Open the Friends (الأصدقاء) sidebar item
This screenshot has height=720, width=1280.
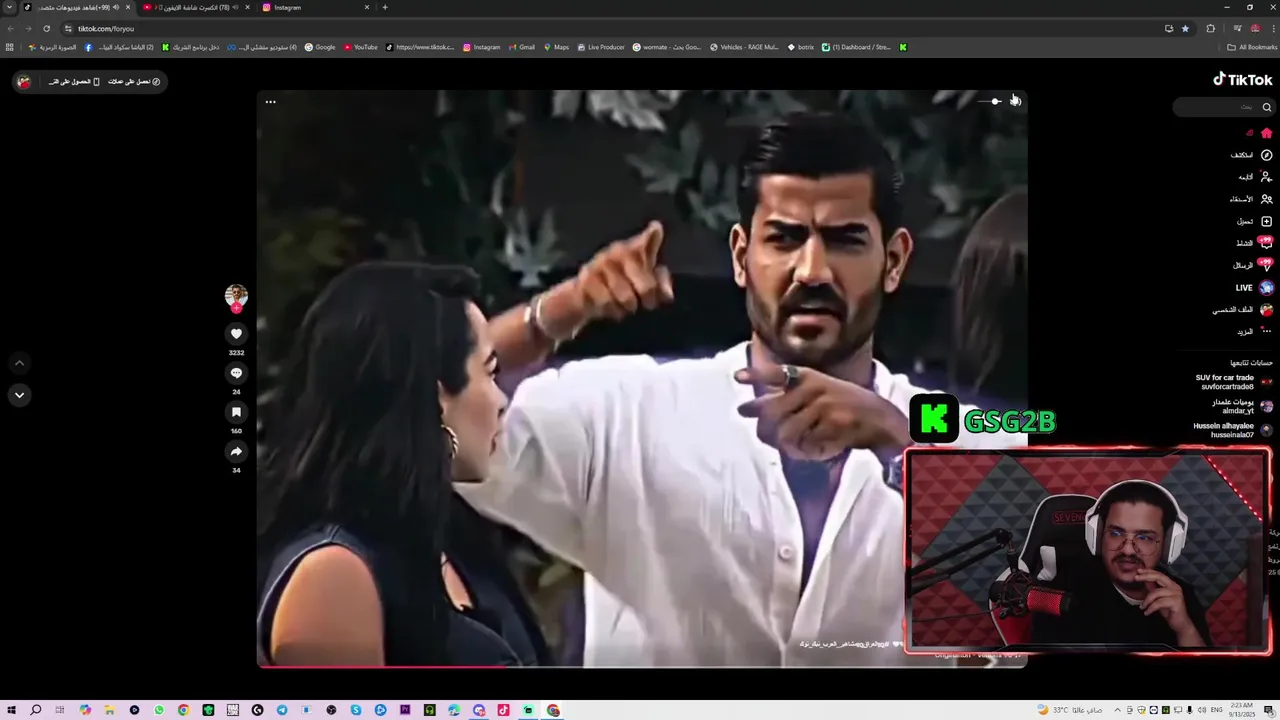point(1251,199)
